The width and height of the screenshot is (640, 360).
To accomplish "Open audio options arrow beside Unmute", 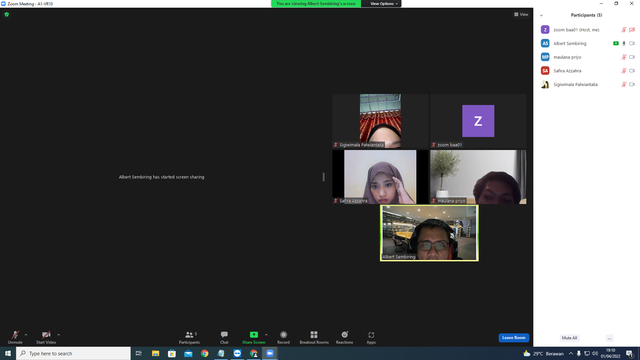I will tap(26, 335).
